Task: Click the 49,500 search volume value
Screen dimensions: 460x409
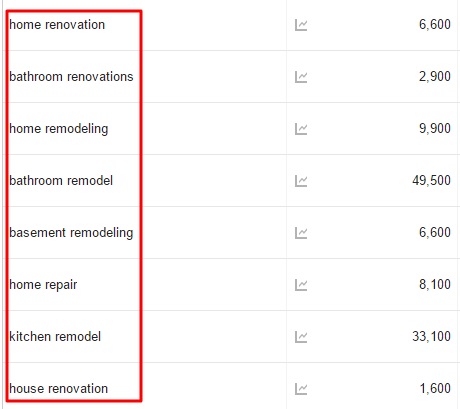Action: tap(431, 181)
